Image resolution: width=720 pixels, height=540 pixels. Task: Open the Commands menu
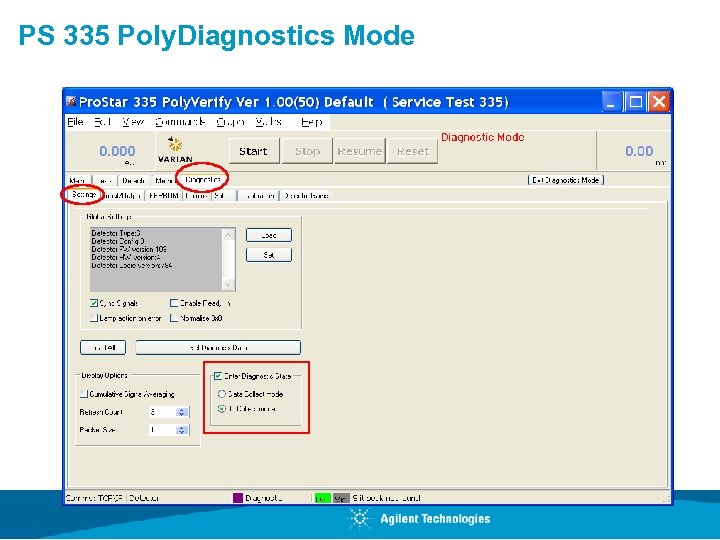coord(180,122)
